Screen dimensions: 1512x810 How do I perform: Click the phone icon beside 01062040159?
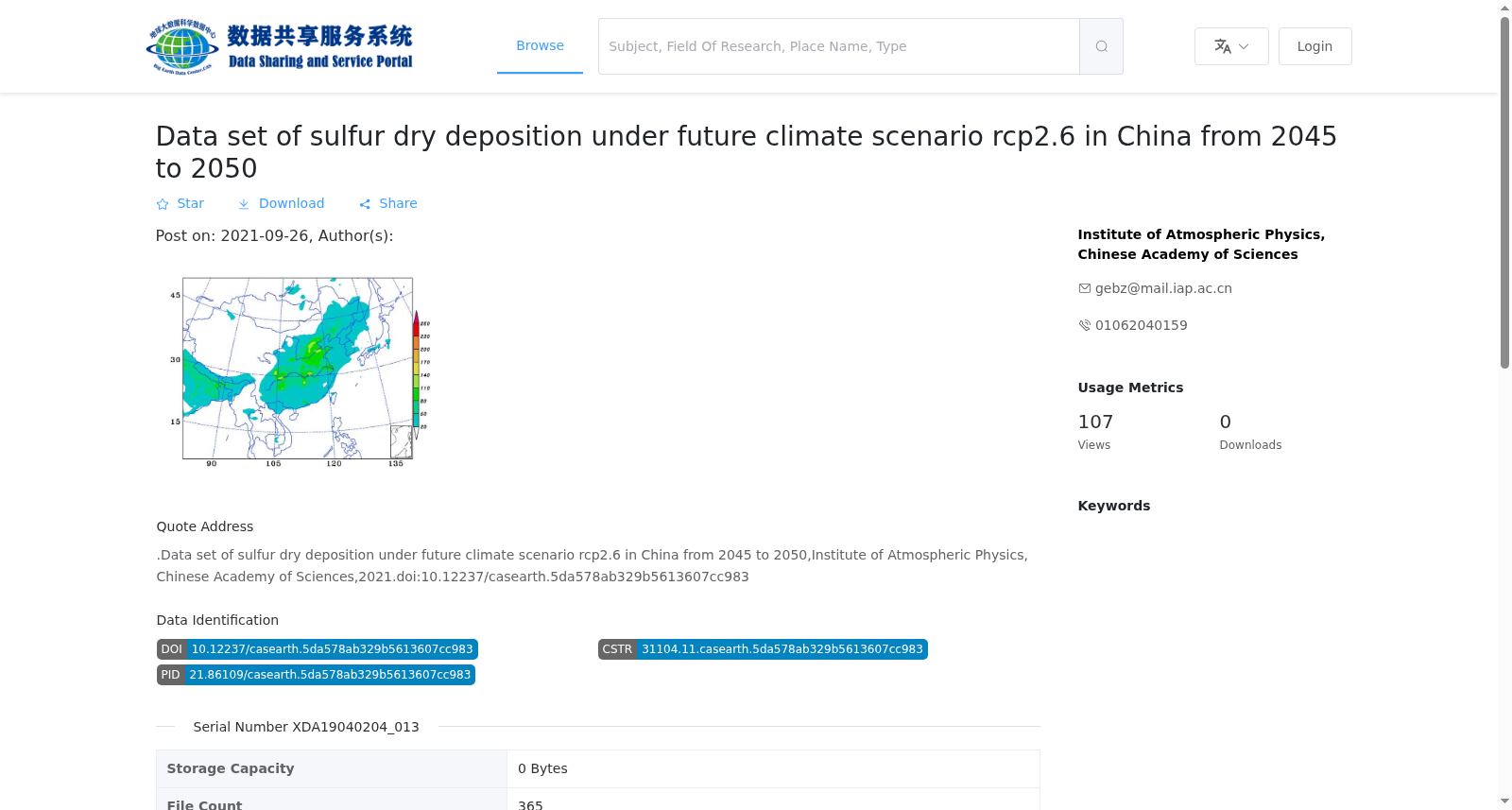[x=1085, y=325]
